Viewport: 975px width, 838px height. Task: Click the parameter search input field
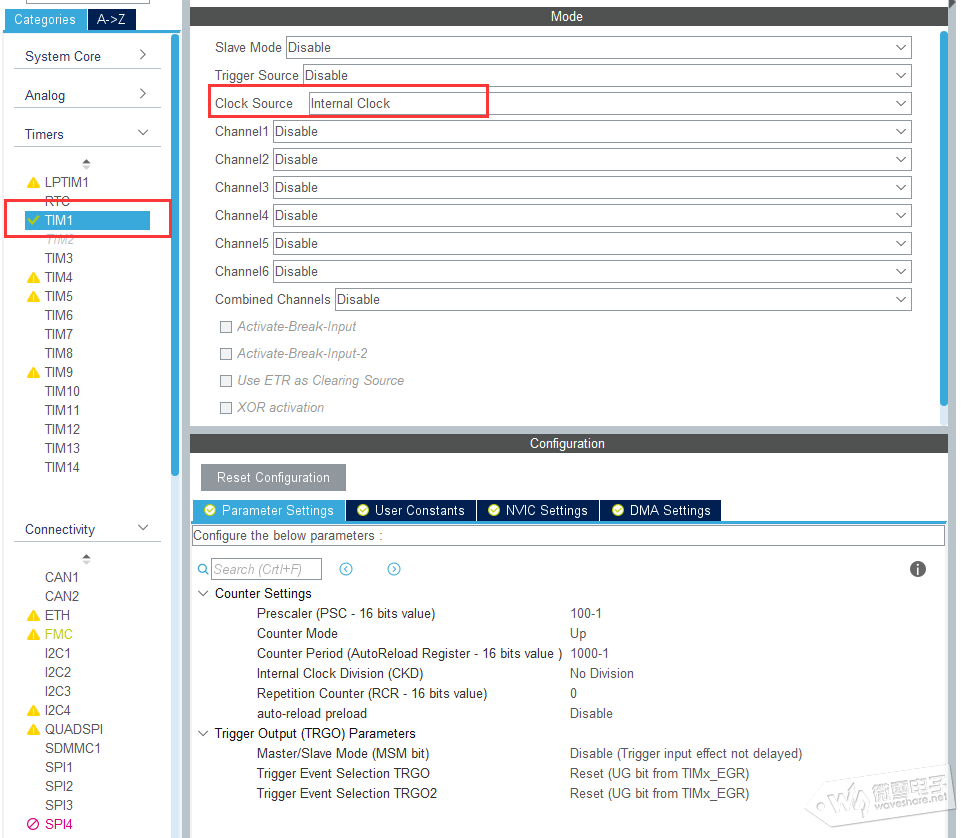coord(266,569)
